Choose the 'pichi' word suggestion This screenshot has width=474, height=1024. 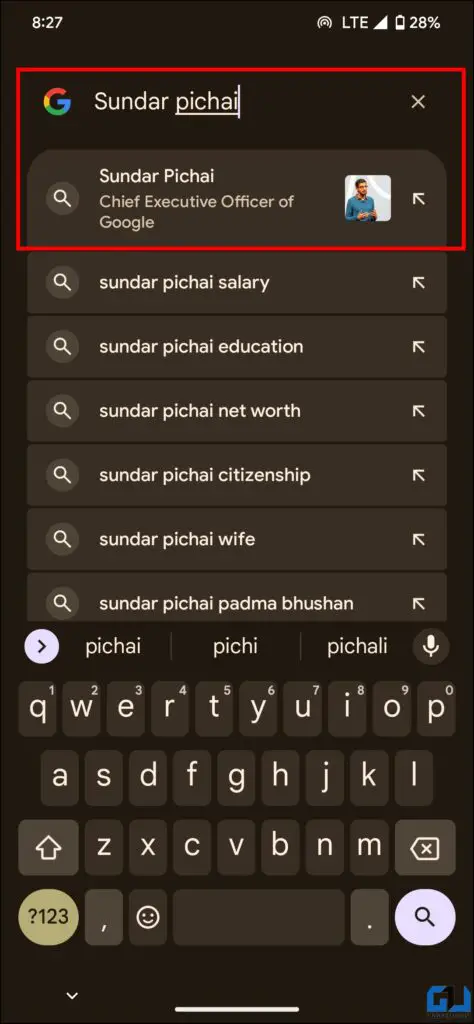[236, 647]
